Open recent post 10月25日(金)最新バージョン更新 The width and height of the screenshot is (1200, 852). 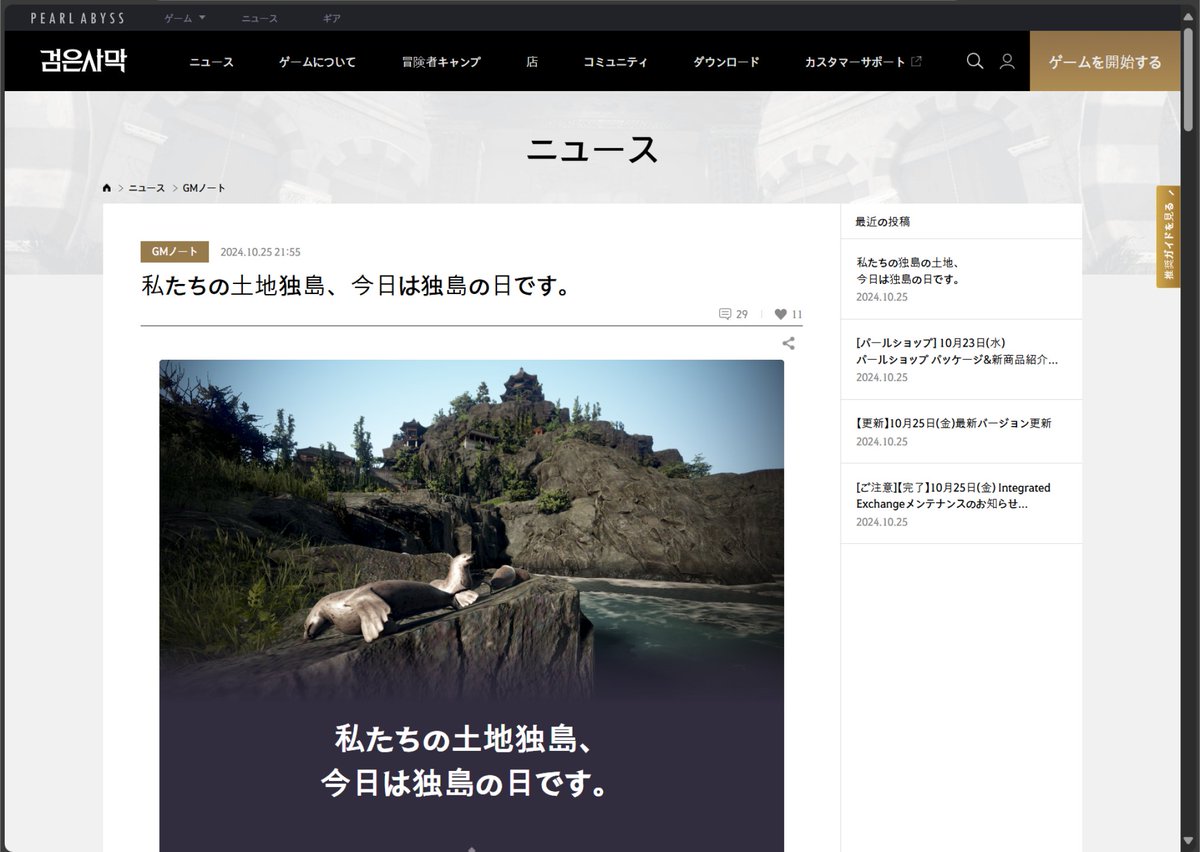[961, 431]
